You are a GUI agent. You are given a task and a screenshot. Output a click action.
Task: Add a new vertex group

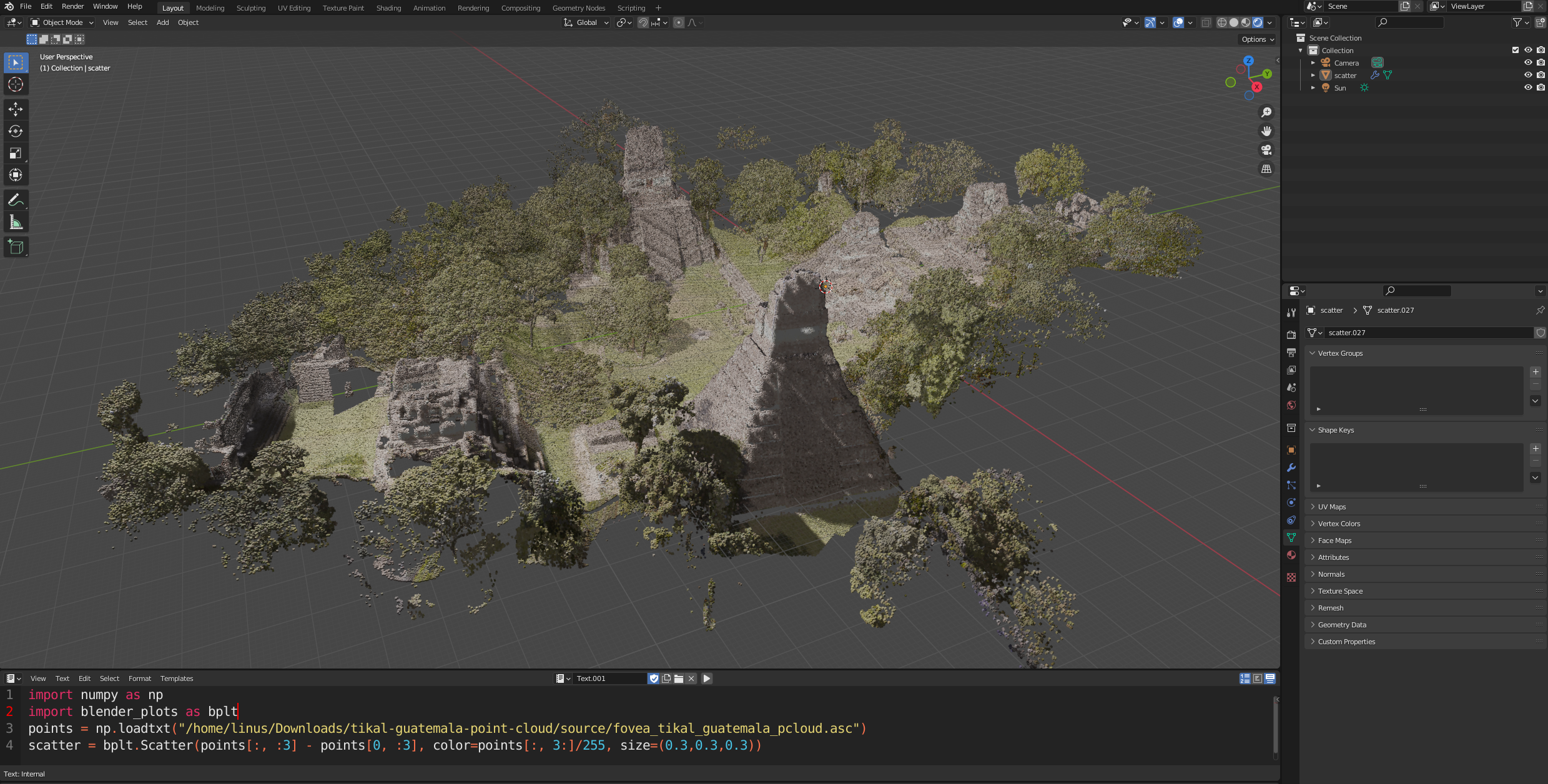(x=1536, y=372)
